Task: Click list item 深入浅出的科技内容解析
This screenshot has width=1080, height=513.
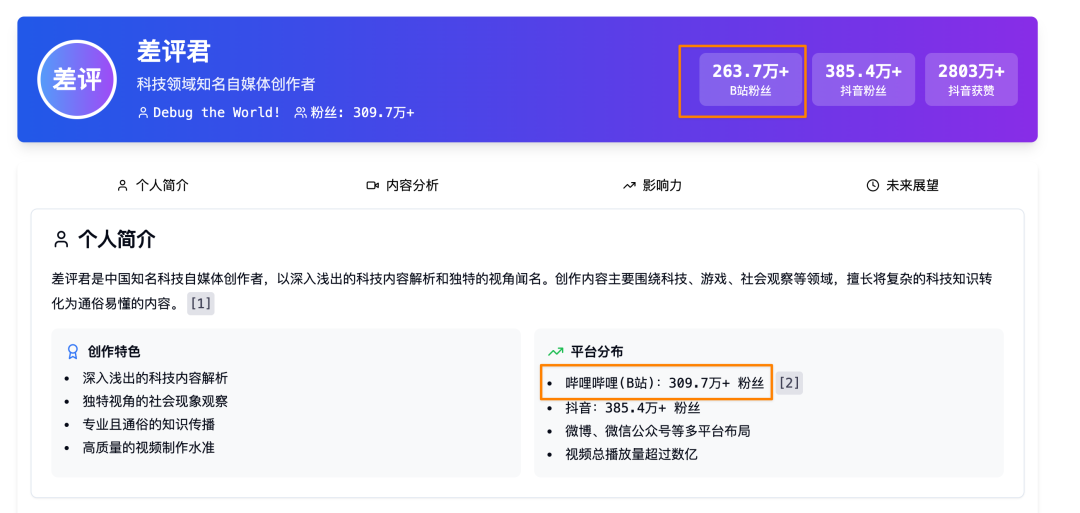Action: 155,378
